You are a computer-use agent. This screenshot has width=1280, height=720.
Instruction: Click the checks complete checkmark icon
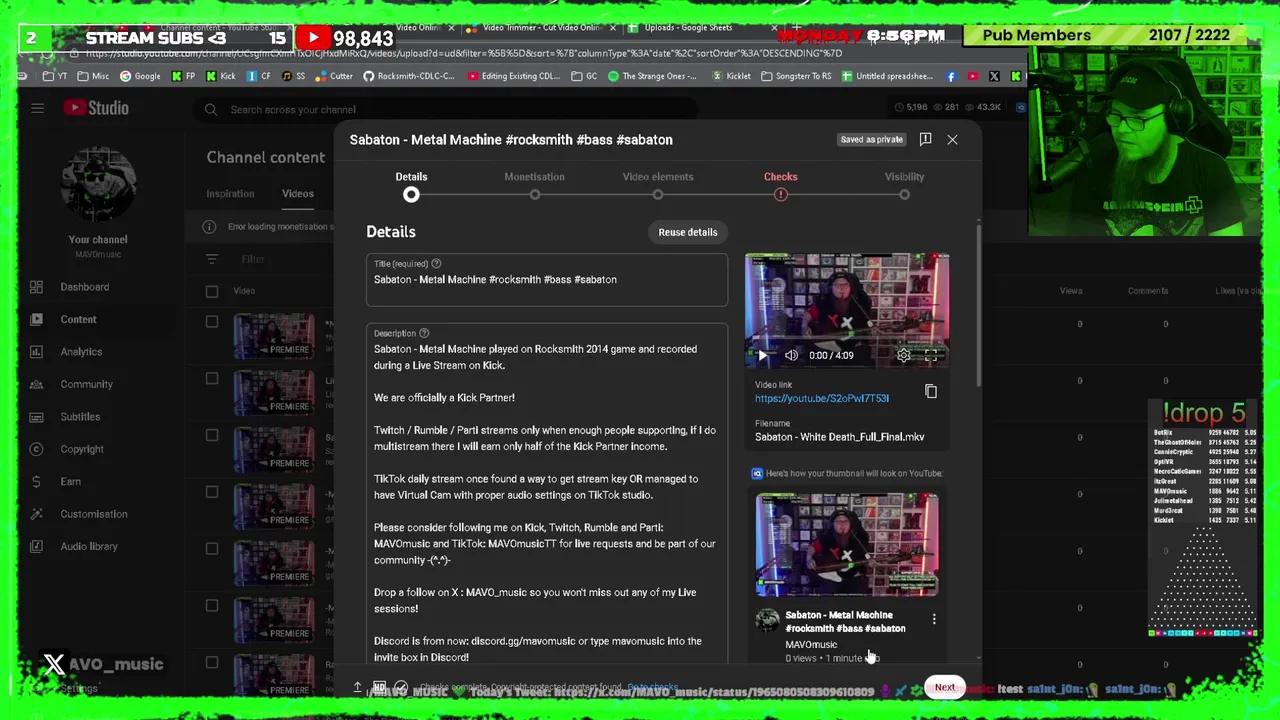point(401,688)
